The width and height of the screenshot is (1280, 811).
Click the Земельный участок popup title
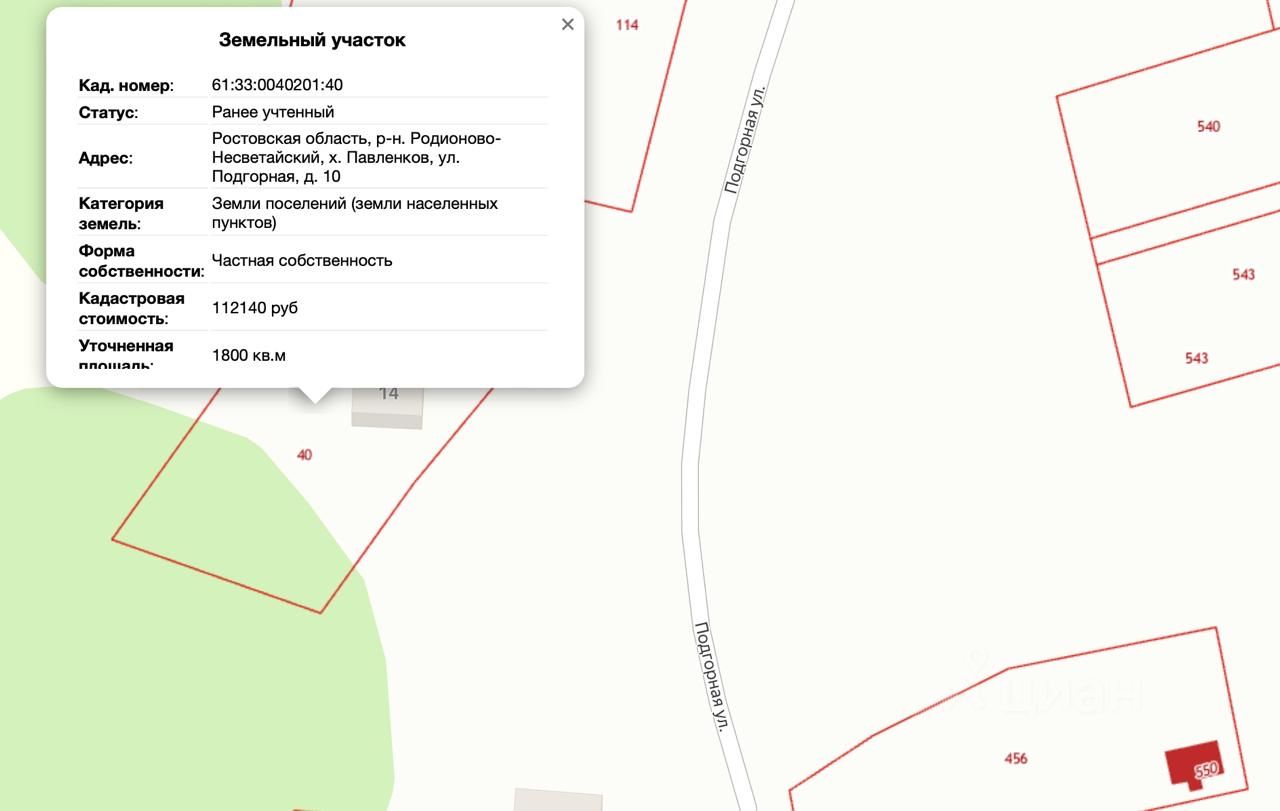[312, 40]
